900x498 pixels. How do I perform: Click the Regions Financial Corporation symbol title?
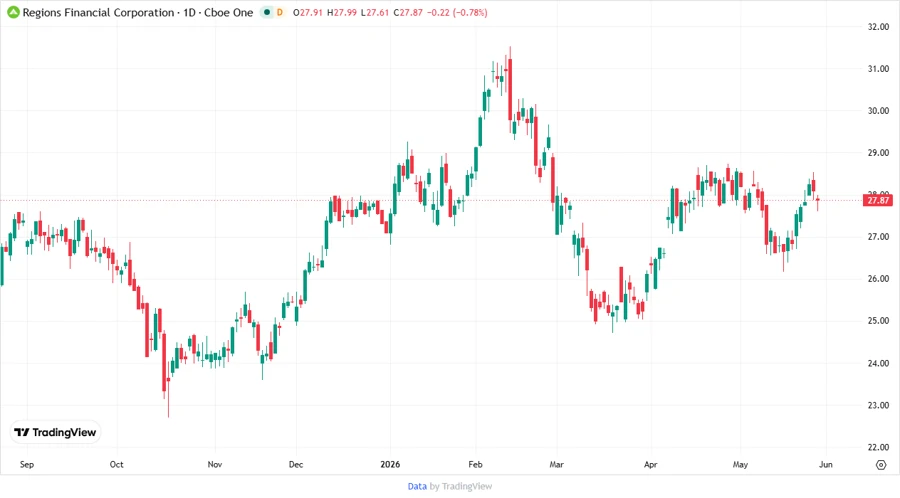(x=98, y=12)
